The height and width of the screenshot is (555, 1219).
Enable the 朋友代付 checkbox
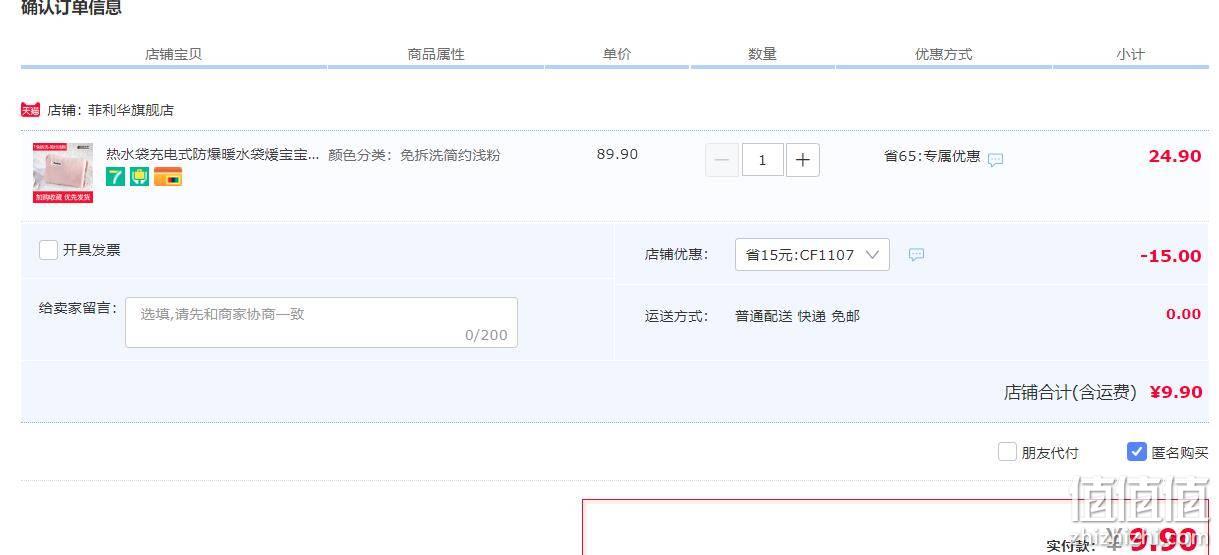point(1007,452)
